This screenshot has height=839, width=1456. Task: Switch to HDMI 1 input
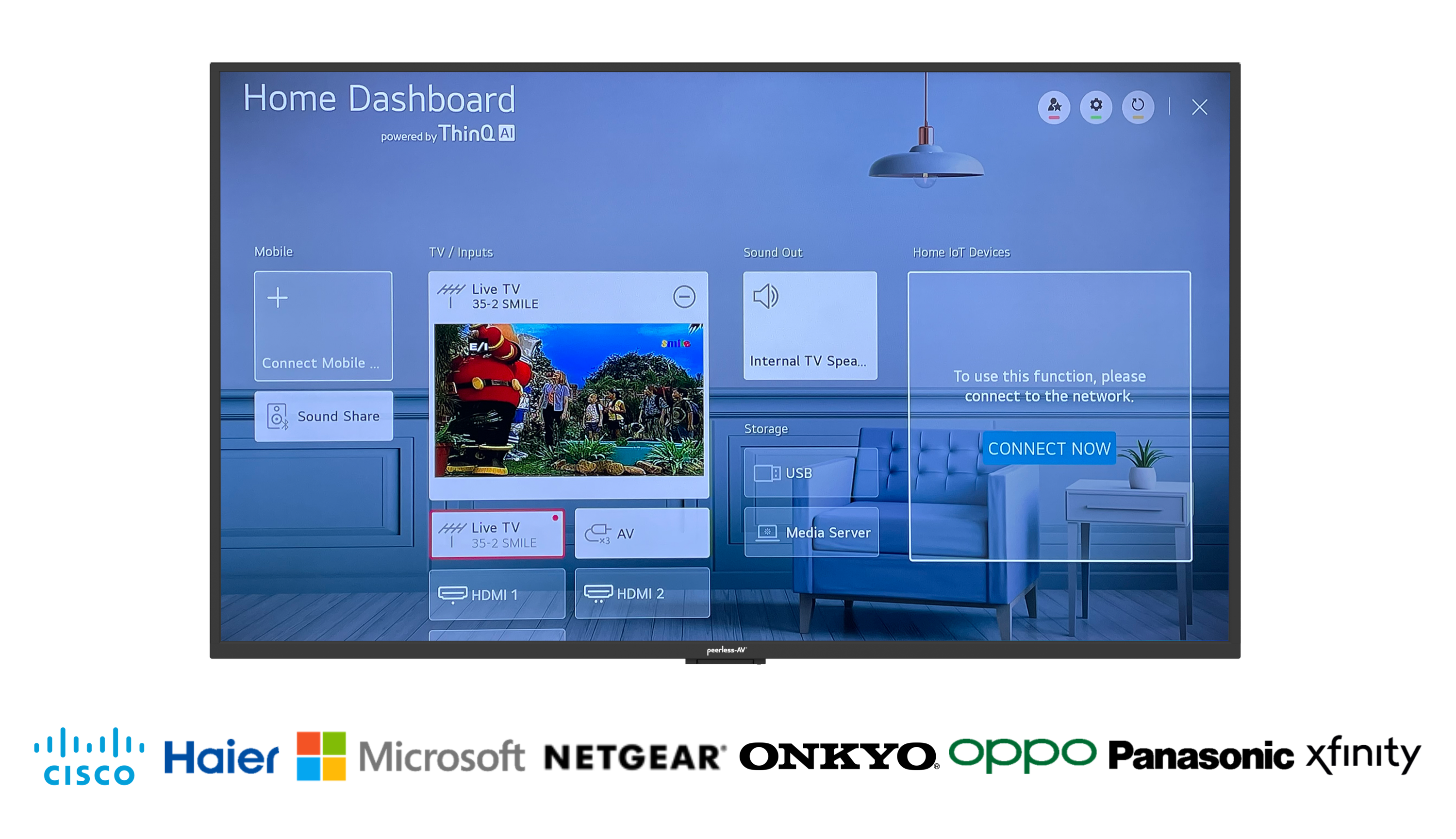(497, 594)
